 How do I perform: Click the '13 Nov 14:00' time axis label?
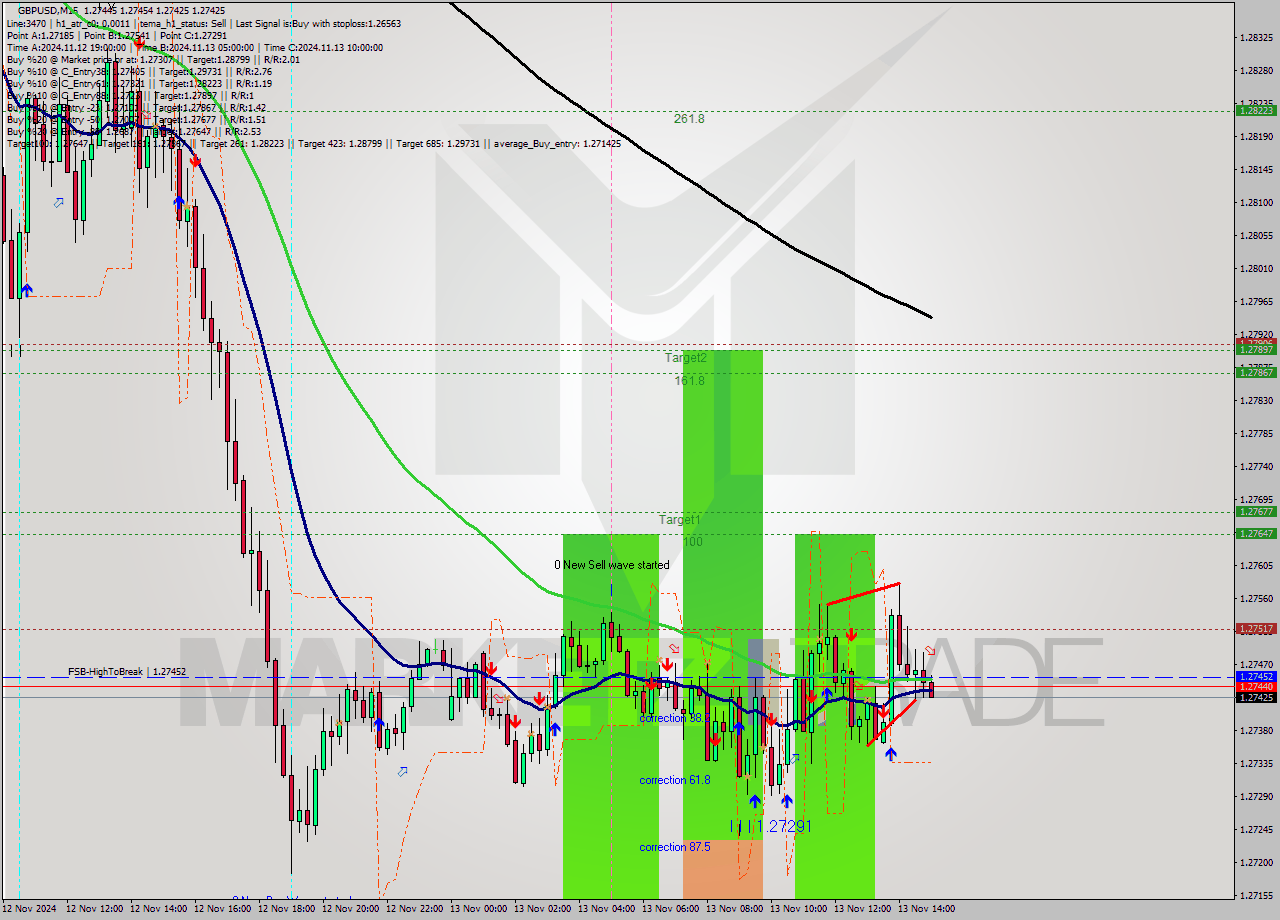927,909
